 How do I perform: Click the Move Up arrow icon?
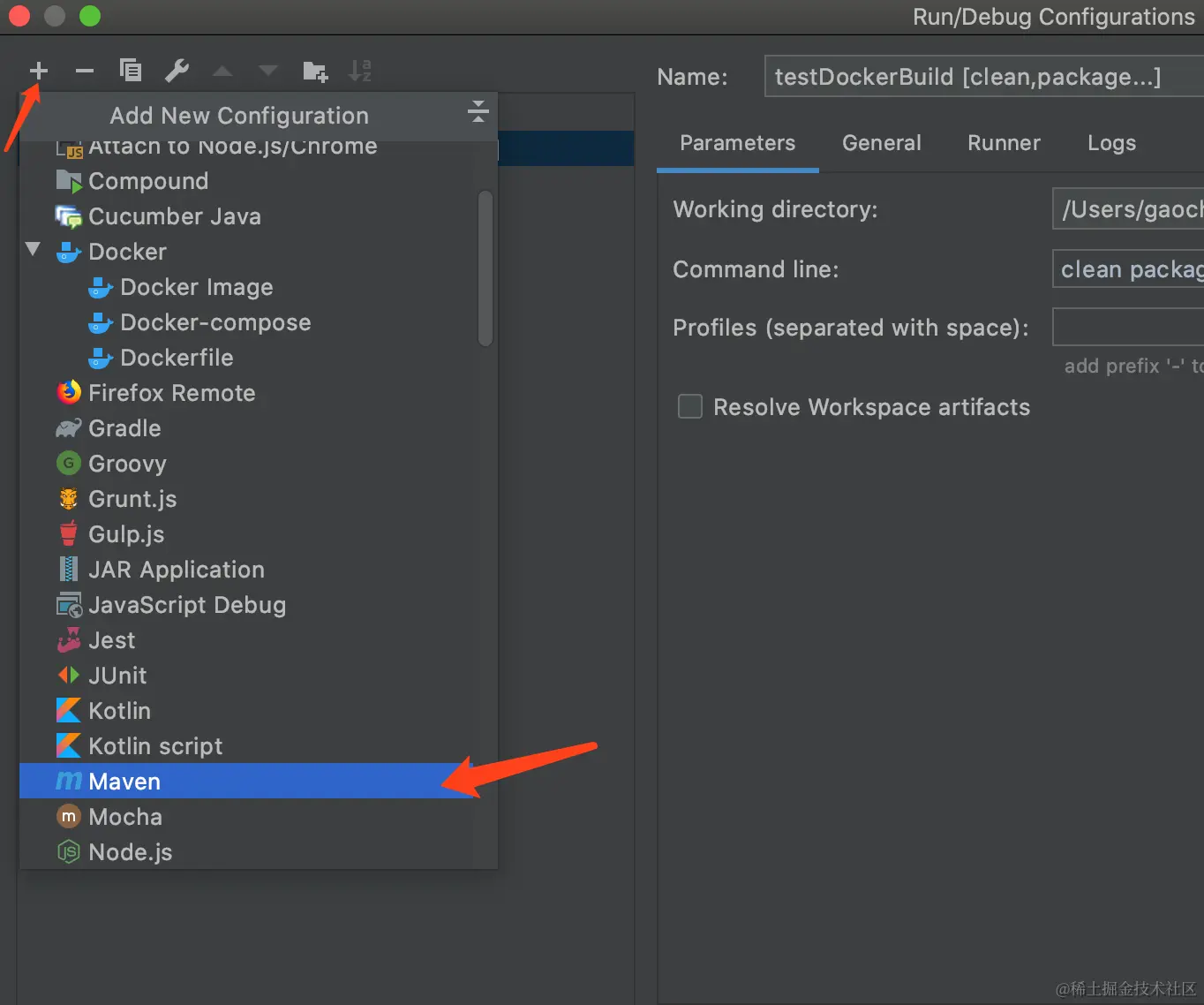(222, 71)
